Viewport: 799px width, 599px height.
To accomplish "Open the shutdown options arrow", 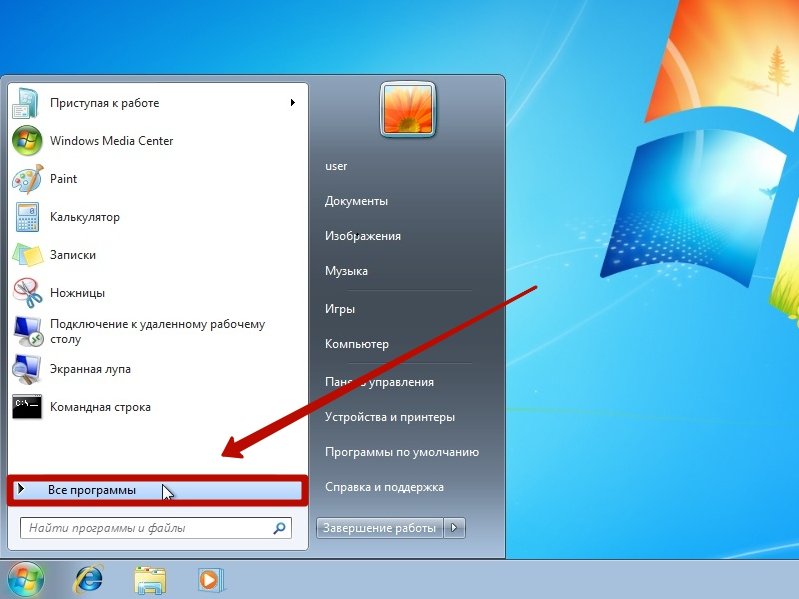I will 455,528.
